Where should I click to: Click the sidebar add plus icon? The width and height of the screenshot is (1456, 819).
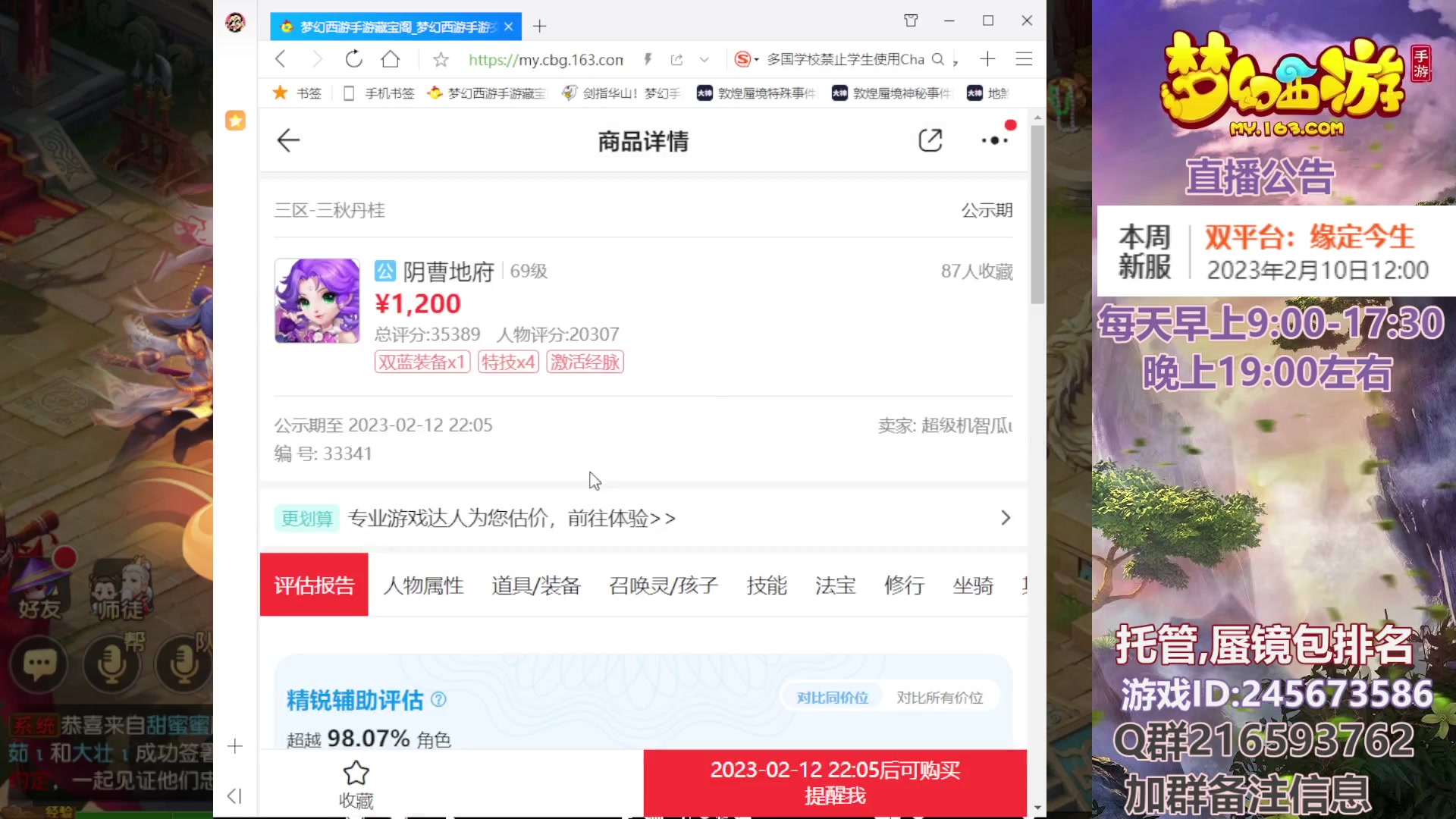tap(235, 746)
